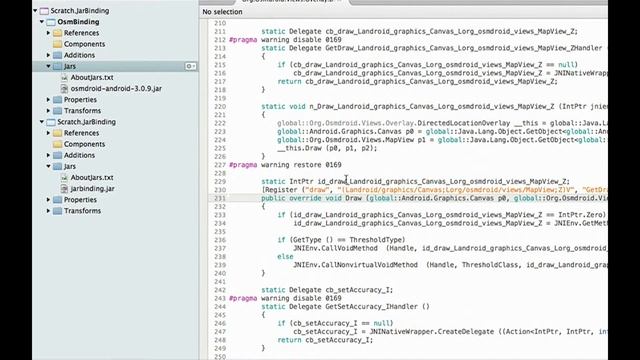Expand References under Scratch.JarBinding project
The width and height of the screenshot is (640, 360).
[49, 133]
